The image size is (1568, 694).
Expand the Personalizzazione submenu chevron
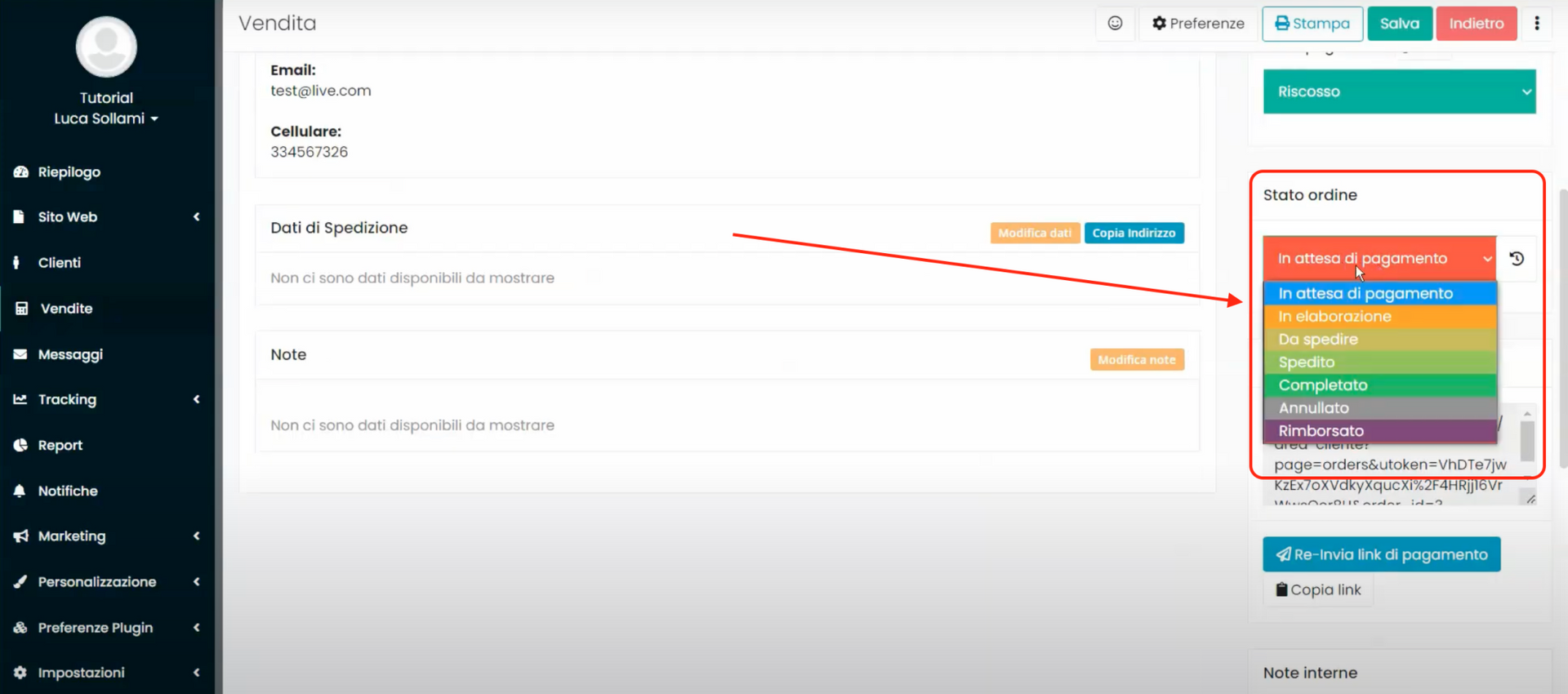click(x=197, y=581)
